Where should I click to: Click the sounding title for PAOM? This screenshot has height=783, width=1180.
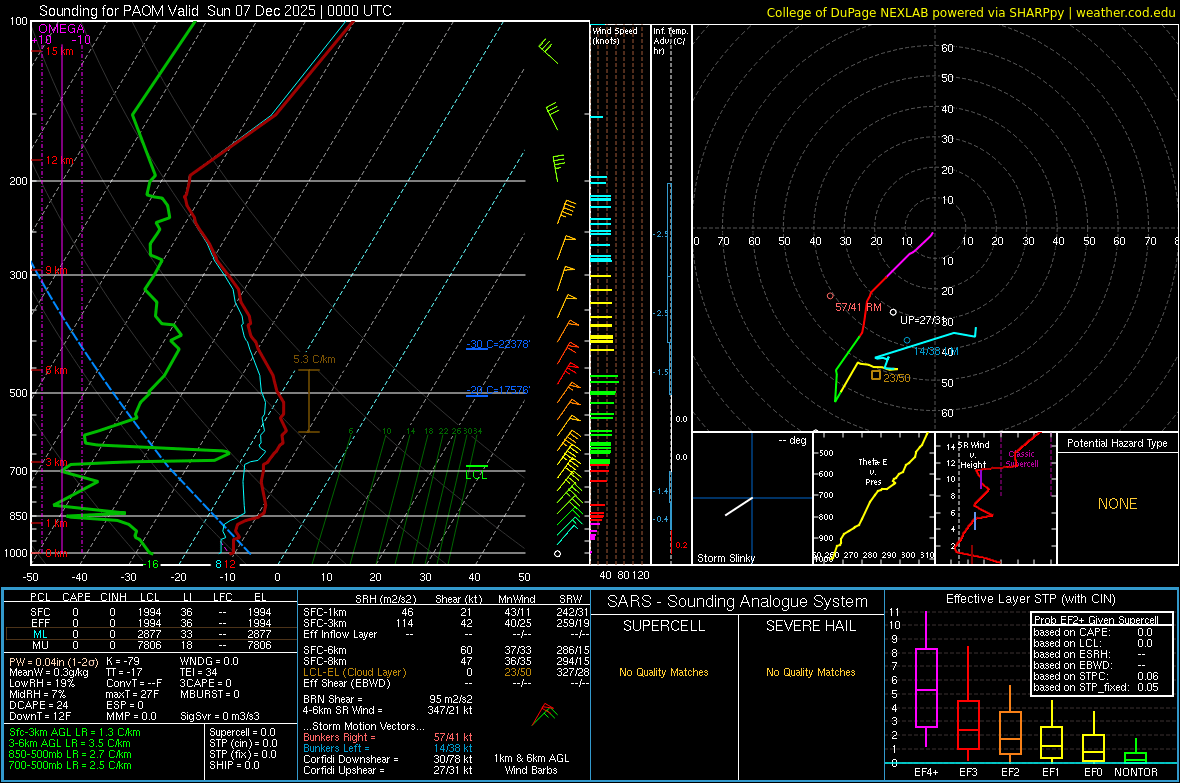pos(215,11)
